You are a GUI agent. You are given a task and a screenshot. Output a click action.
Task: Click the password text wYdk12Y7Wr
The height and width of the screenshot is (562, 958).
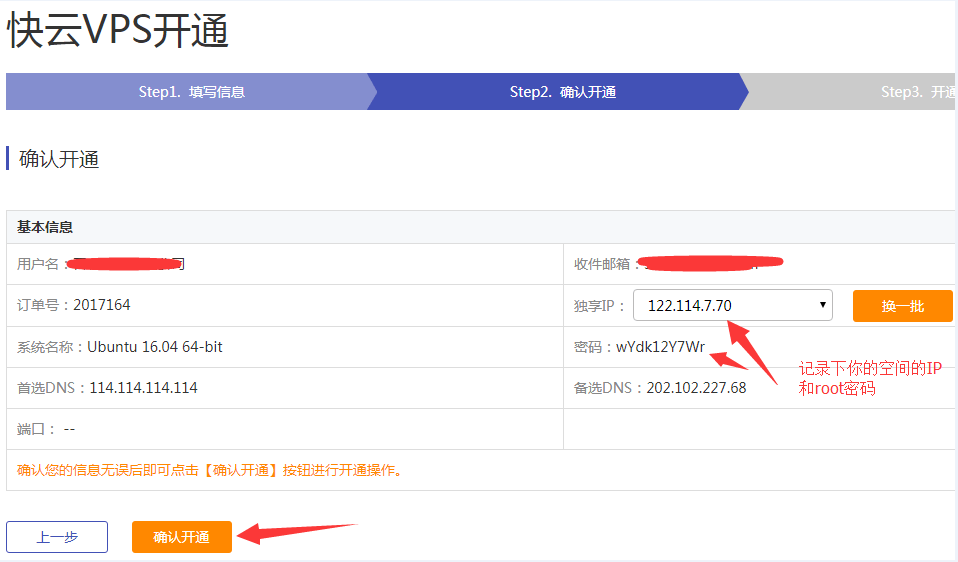pos(660,347)
